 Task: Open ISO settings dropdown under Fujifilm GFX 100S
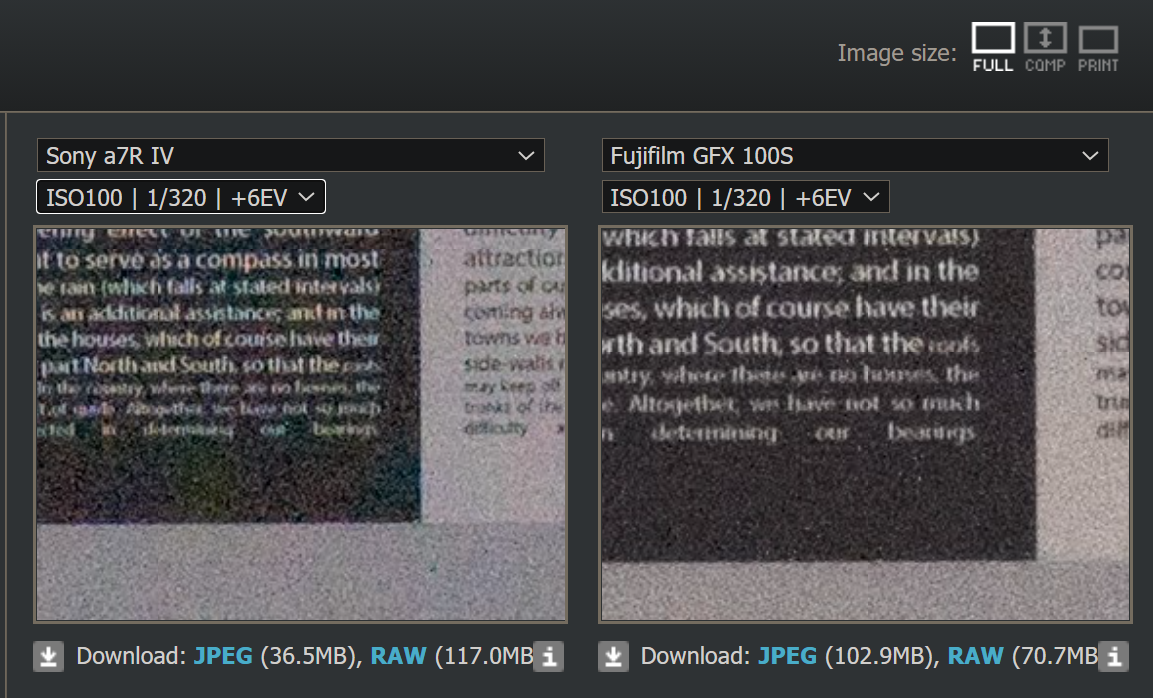(x=745, y=197)
